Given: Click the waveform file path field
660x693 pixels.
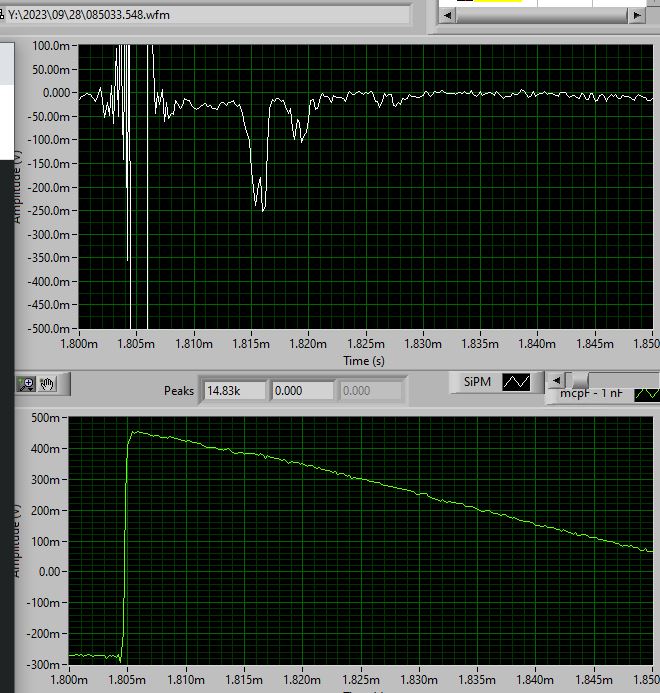Looking at the screenshot, I should pyautogui.click(x=204, y=15).
